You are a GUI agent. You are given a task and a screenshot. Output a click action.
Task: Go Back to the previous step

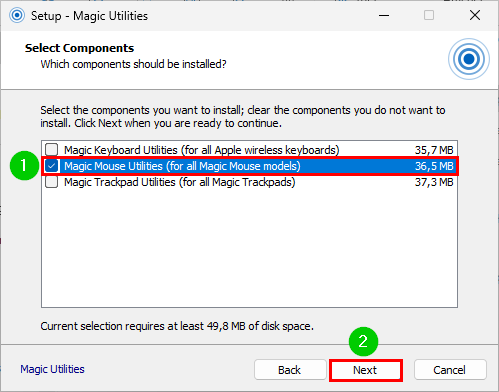(290, 370)
